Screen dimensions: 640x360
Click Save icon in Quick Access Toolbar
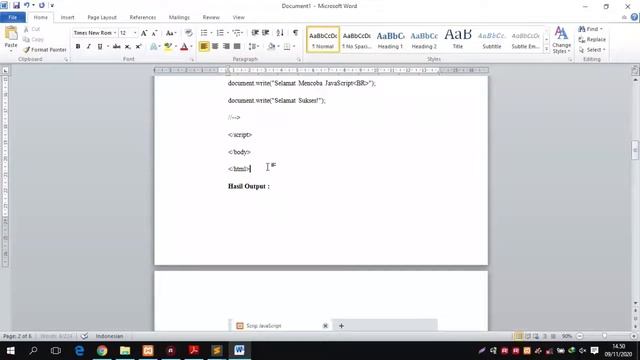[x=16, y=6]
